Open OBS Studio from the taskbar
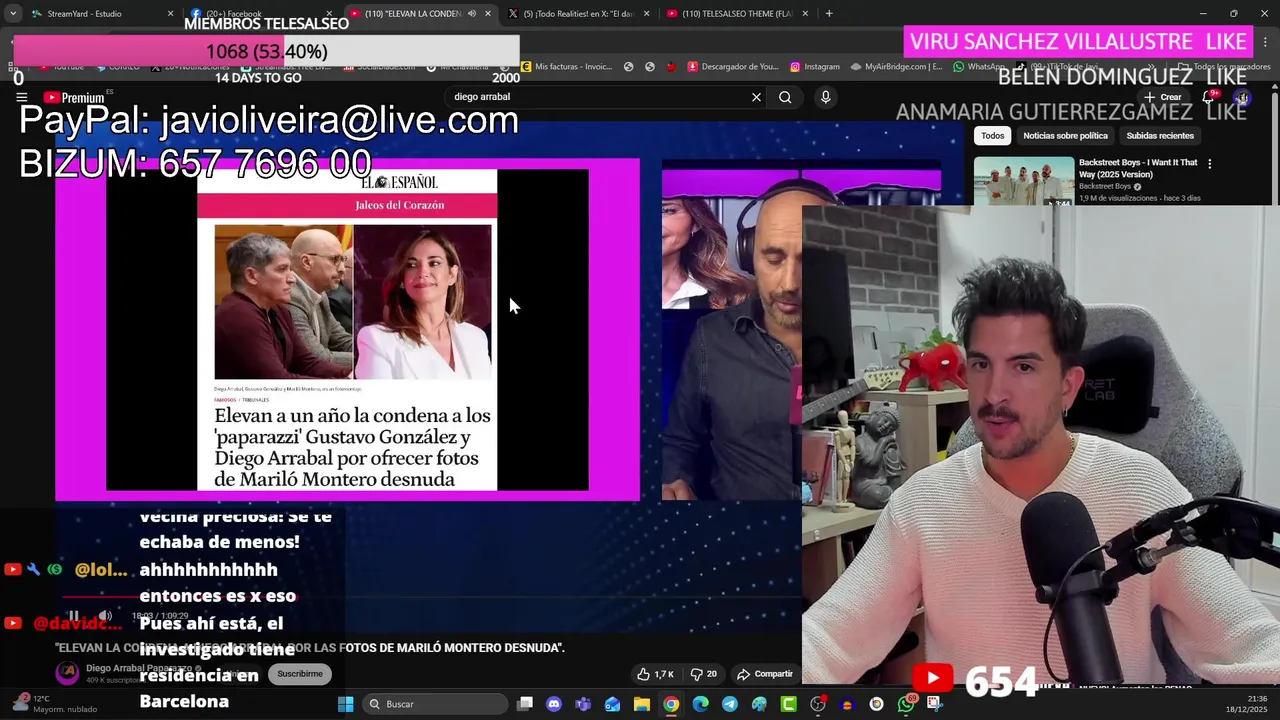Viewport: 1280px width, 720px height. pyautogui.click(x=818, y=704)
